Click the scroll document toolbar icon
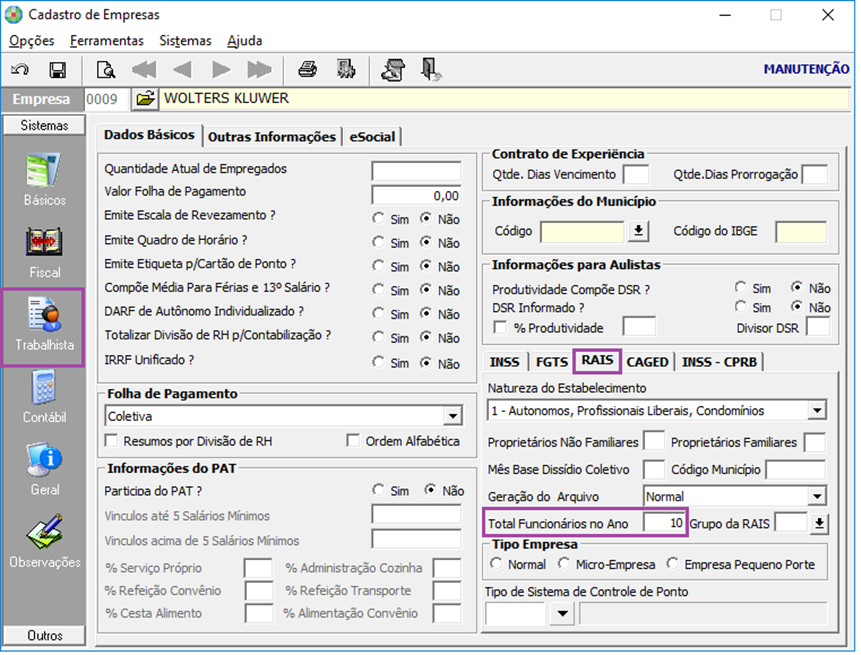The width and height of the screenshot is (861, 655). [393, 70]
